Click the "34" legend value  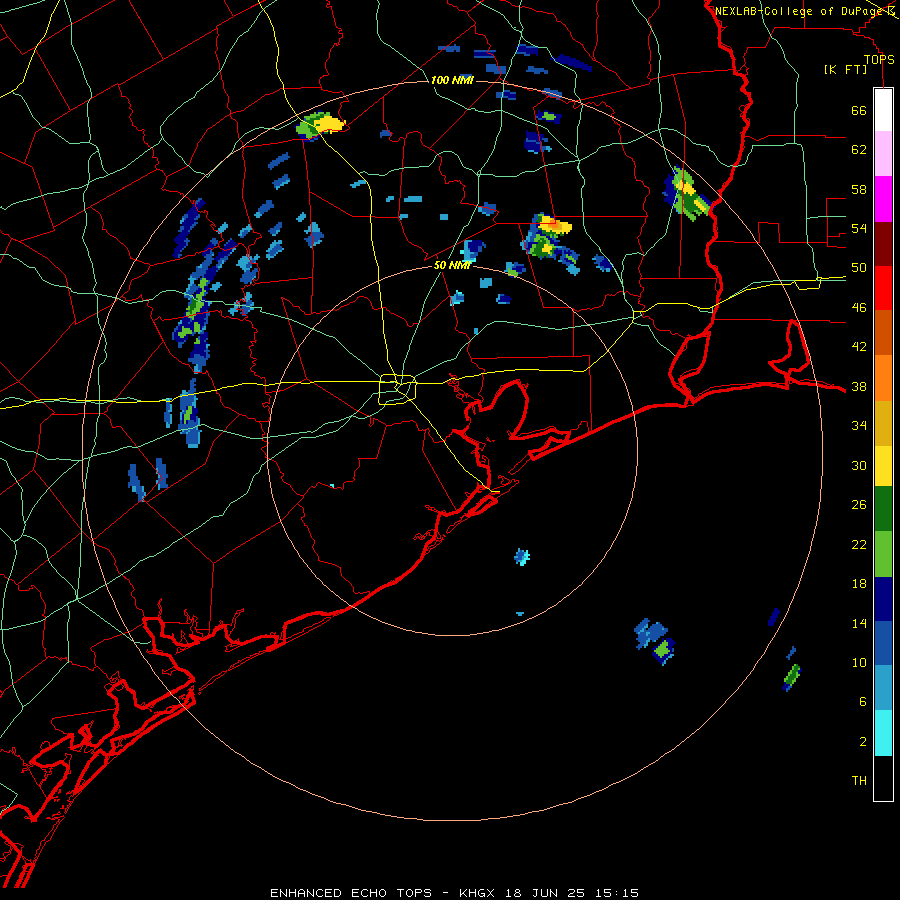coord(859,426)
